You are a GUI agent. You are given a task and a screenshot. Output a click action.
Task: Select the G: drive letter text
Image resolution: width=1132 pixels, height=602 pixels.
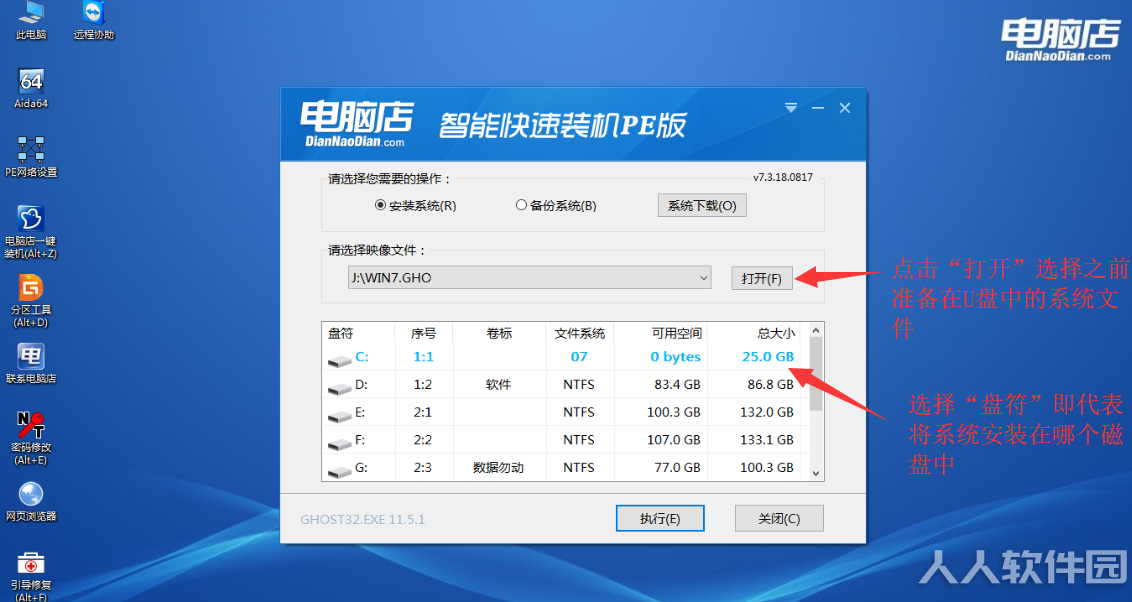tap(362, 468)
